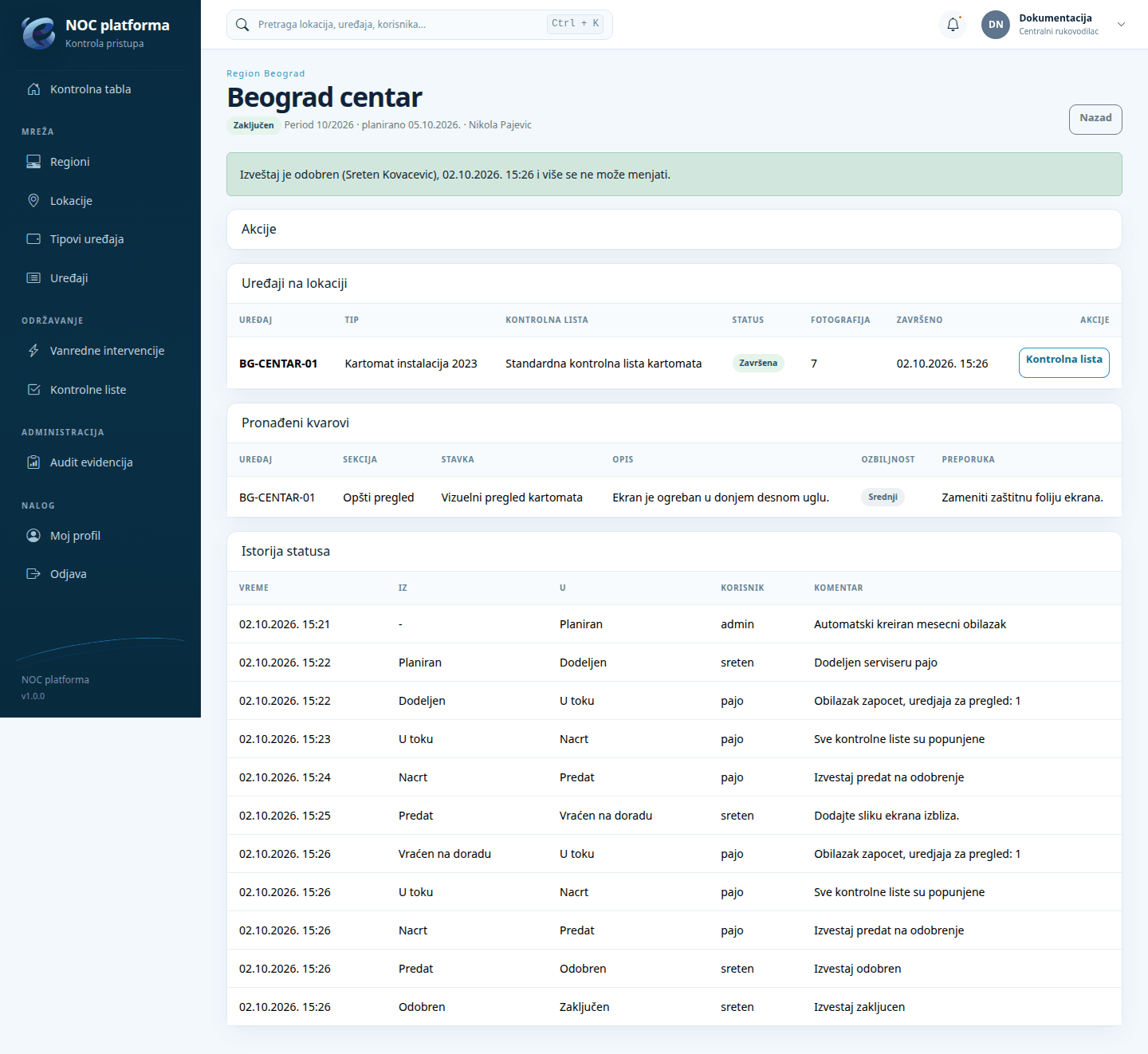Click the Kontrolne liste checkmark icon
The height and width of the screenshot is (1054, 1148).
click(x=33, y=390)
